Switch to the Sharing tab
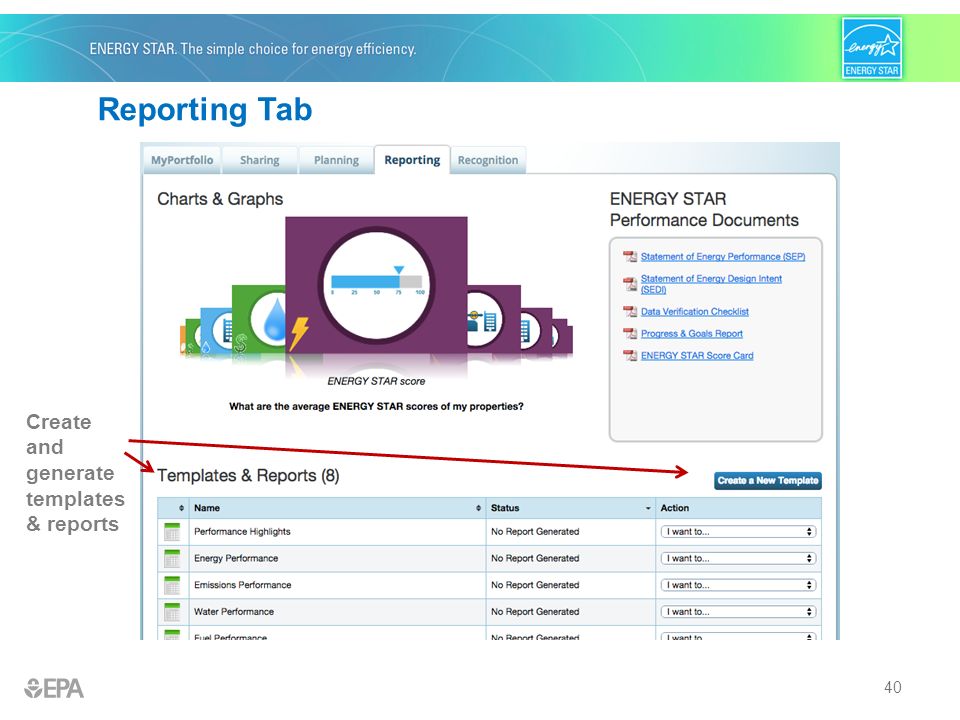960x720 pixels. 260,160
